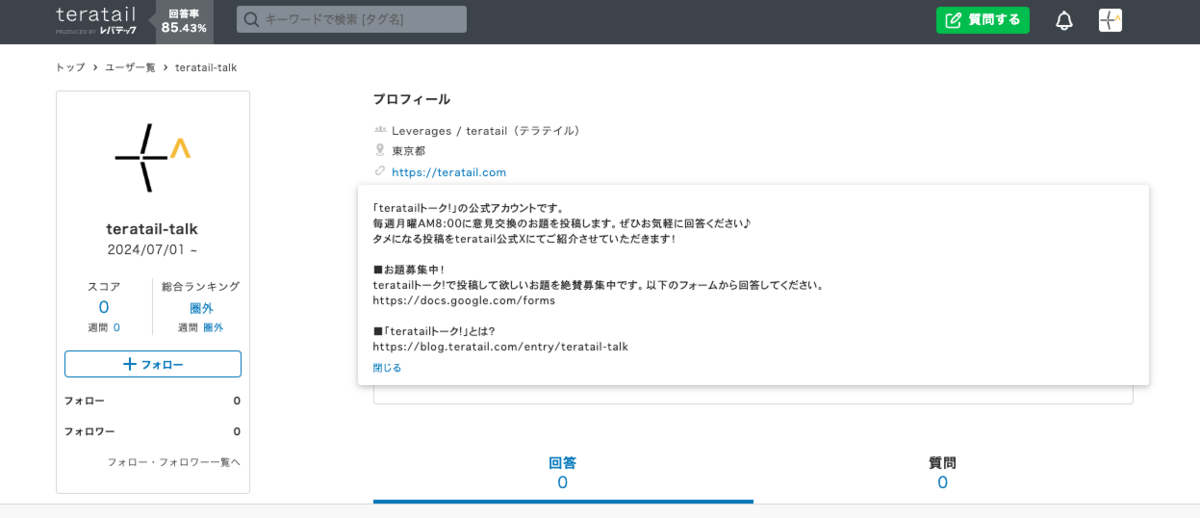
Task: Click the 回答率 85.43% badge
Action: pos(184,20)
